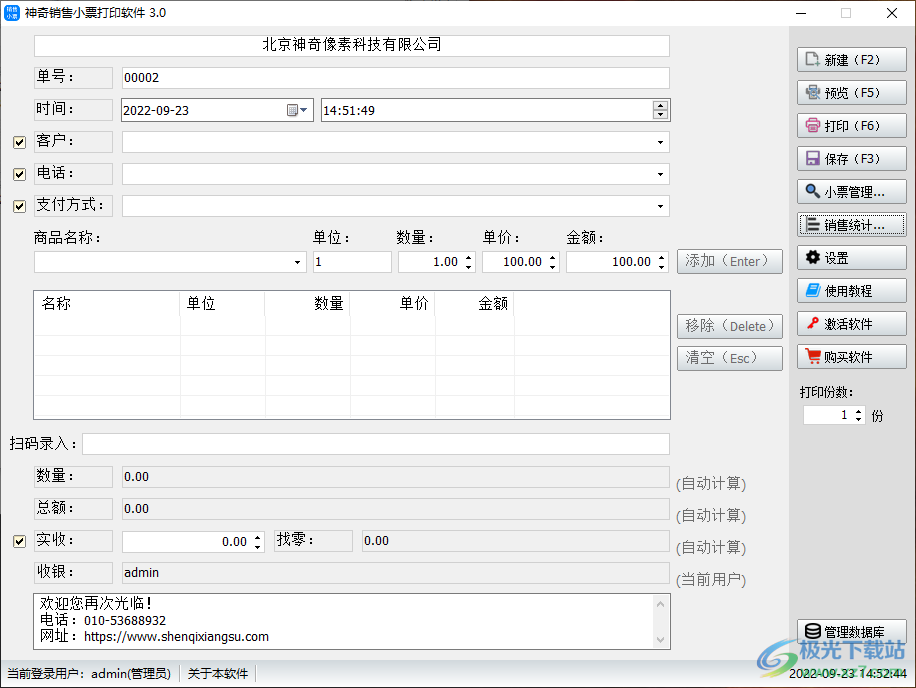Decrease time using the down spinner
The height and width of the screenshot is (688, 916).
point(660,114)
